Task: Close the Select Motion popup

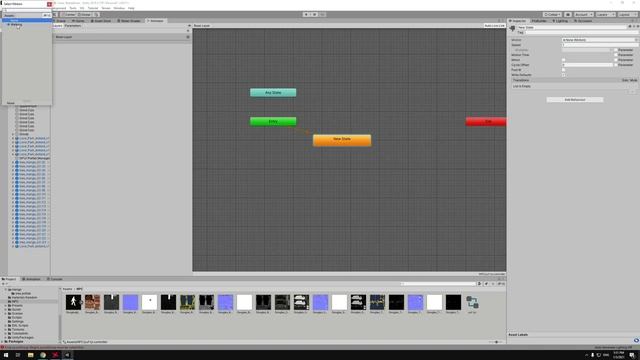Action: pos(49,4)
